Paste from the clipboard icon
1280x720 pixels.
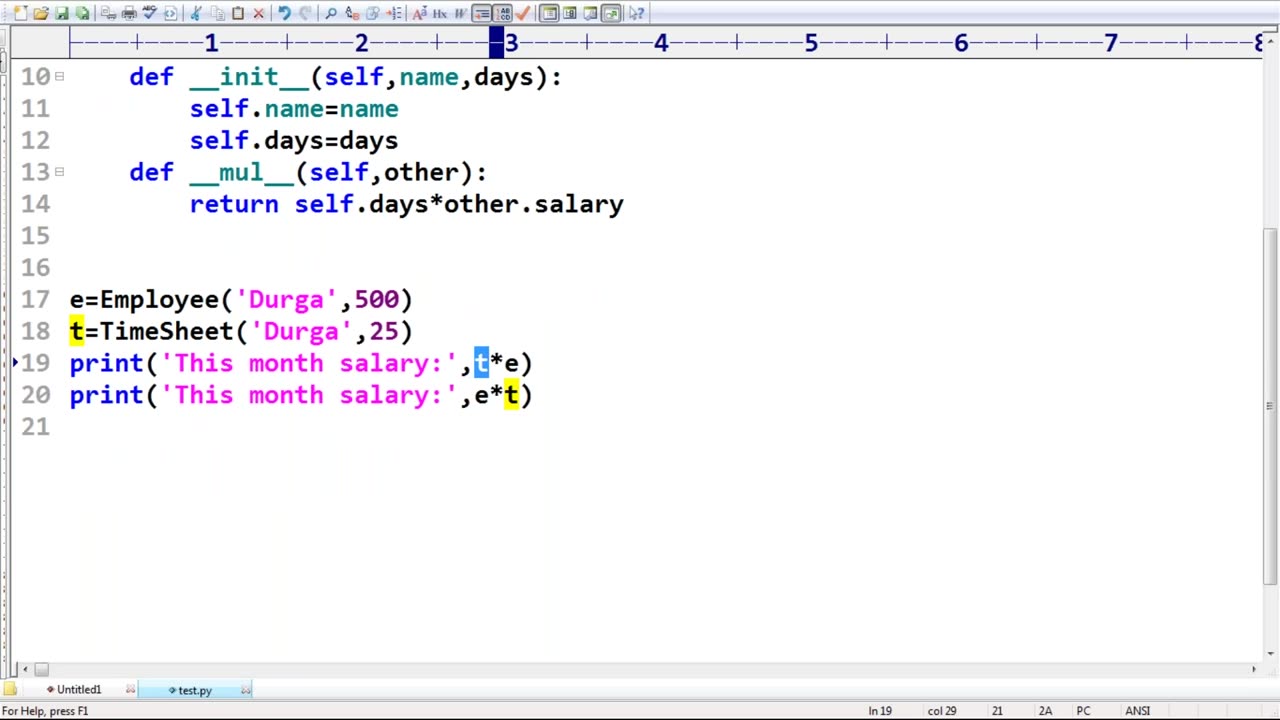tap(237, 13)
